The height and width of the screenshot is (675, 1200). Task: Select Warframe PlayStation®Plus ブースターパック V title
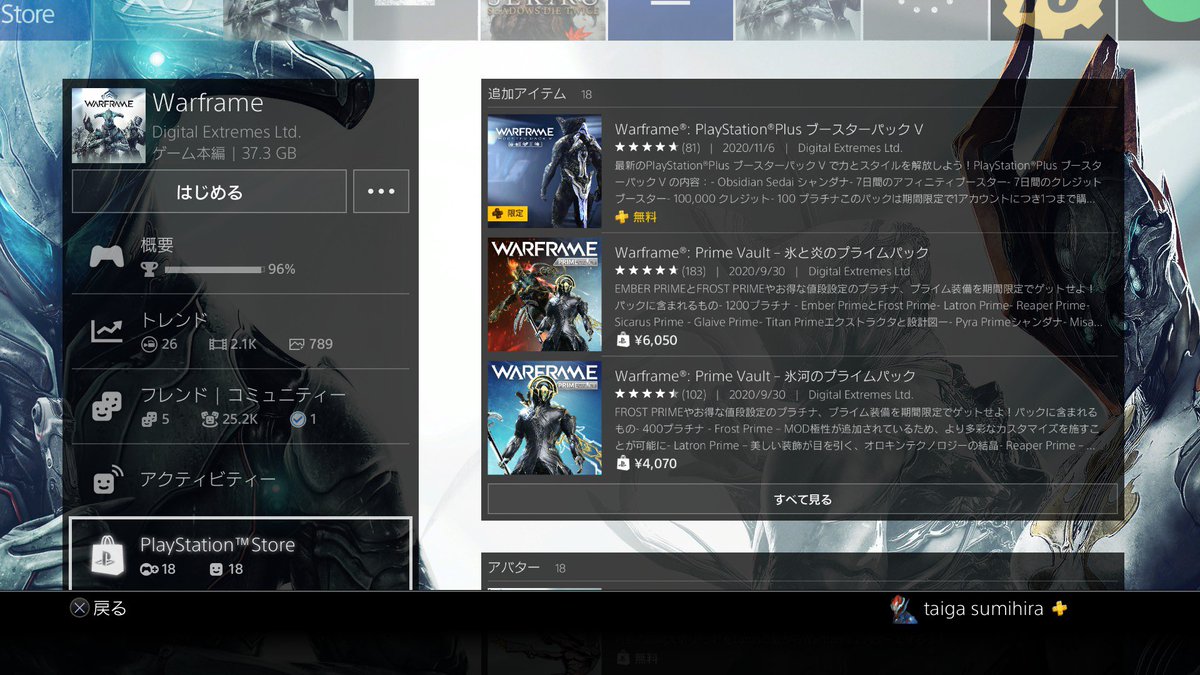coord(769,129)
